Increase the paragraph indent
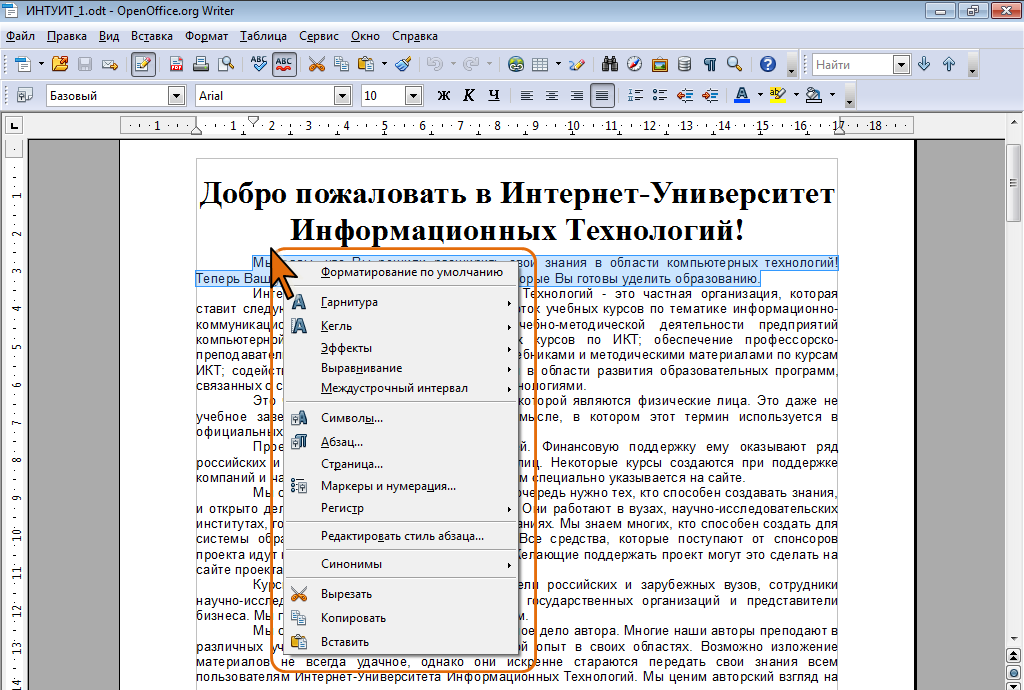1024x690 pixels. tap(710, 95)
